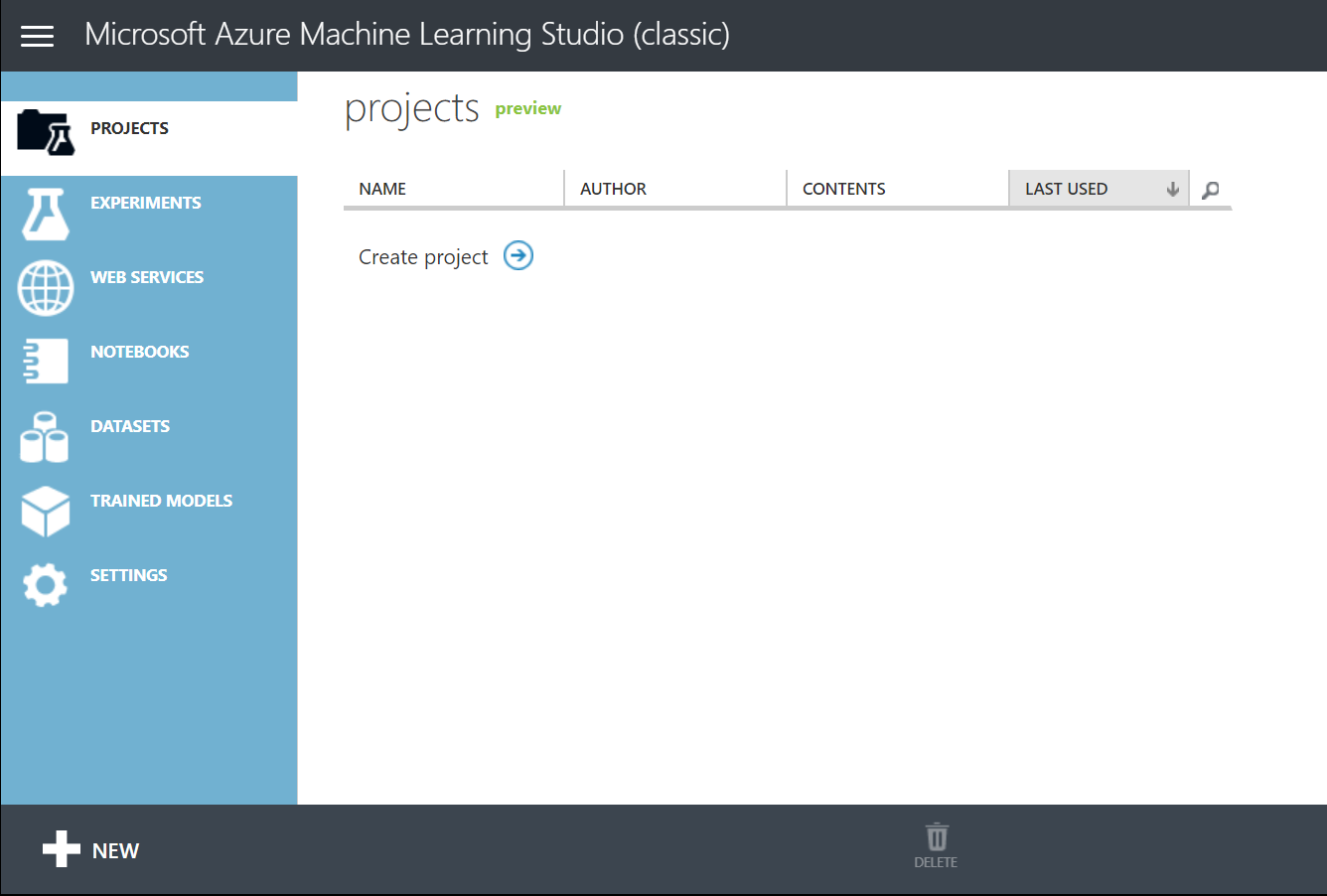The image size is (1327, 896).
Task: Click the Projects folder-flask icon
Action: click(46, 133)
